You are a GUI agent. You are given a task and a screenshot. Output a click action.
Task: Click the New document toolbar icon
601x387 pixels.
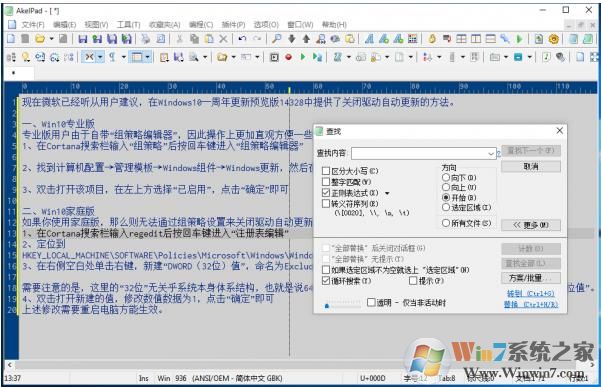tap(11, 39)
